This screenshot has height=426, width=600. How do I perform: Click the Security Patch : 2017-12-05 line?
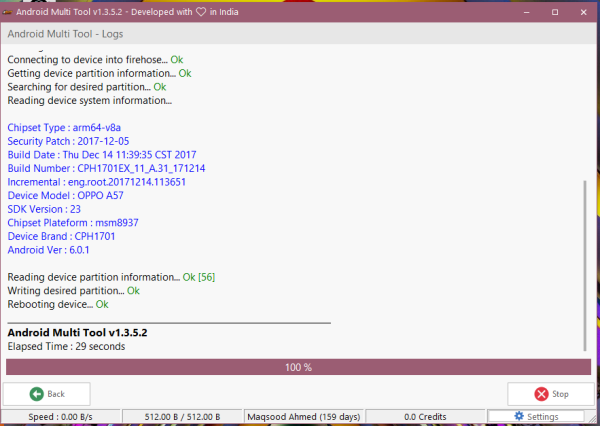[68, 141]
